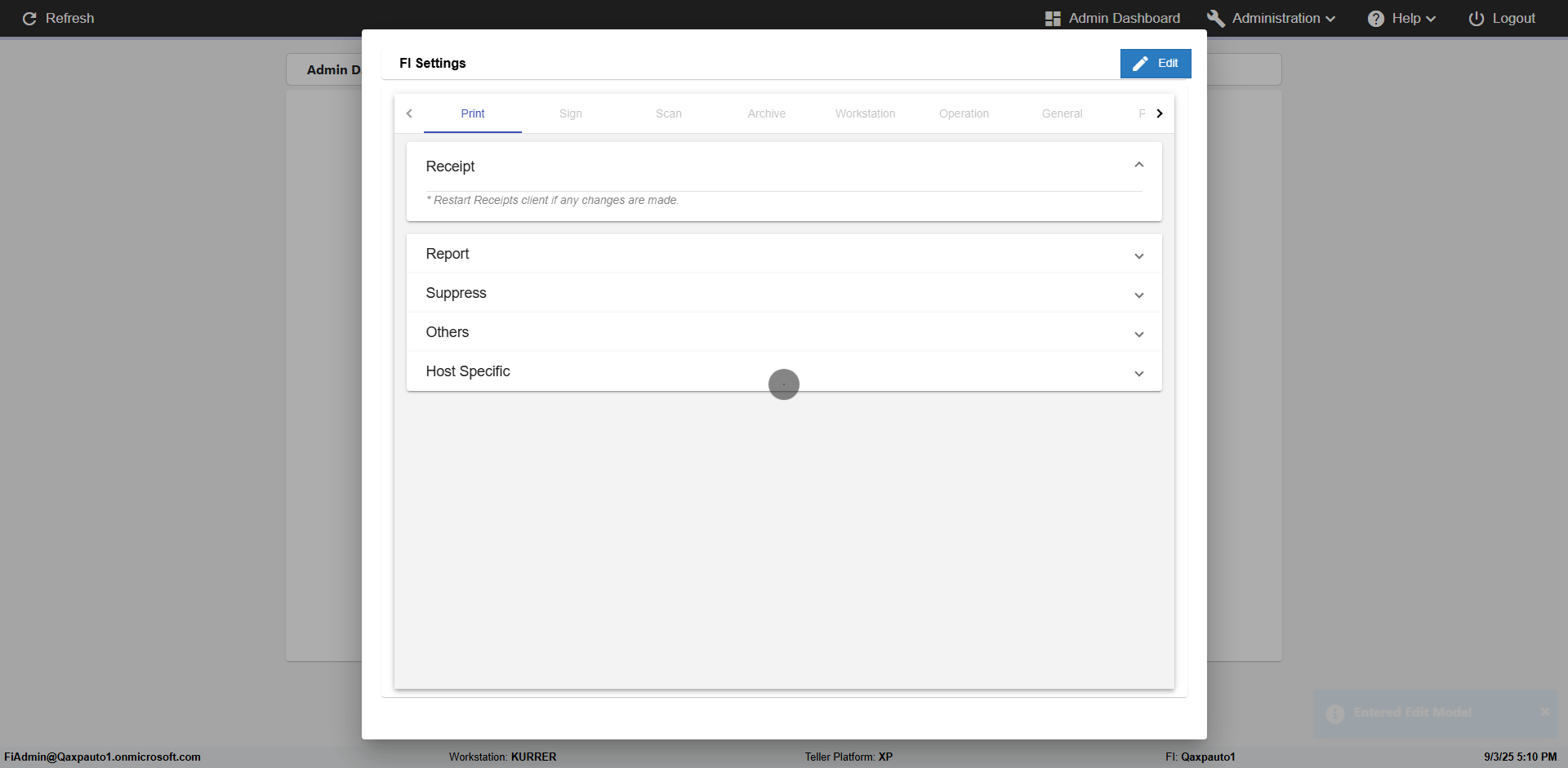This screenshot has height=768, width=1568.
Task: Click the Help question mark icon
Action: (1376, 19)
